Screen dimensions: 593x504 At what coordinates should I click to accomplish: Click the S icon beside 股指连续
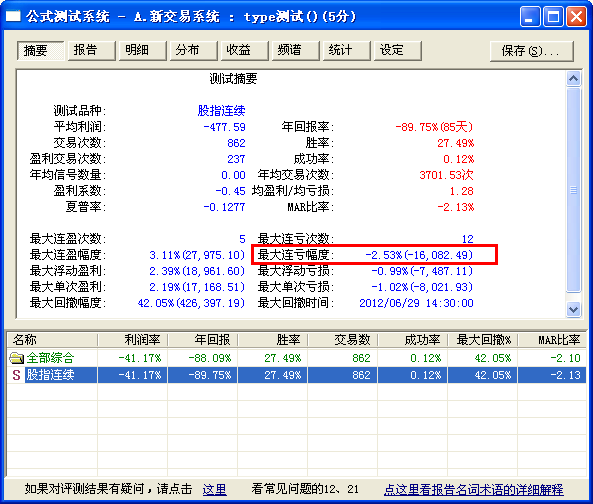point(16,375)
